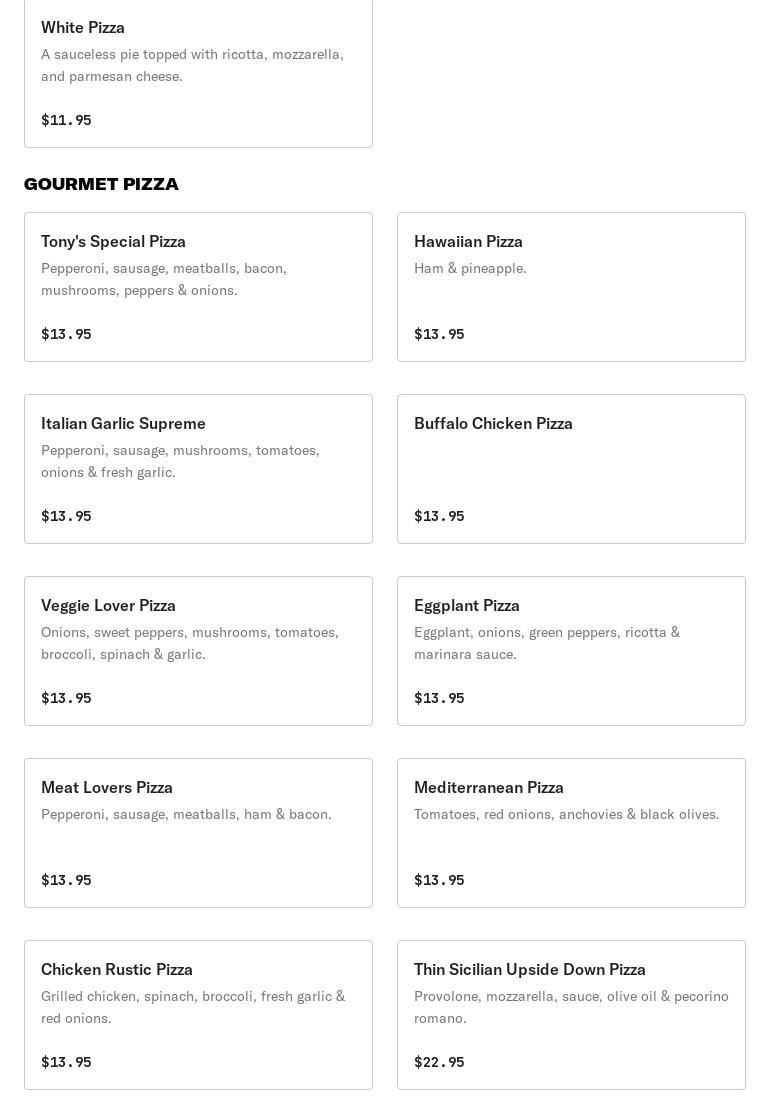Click the Eggplant Pizza title text
This screenshot has width=770, height=1096.
467,605
